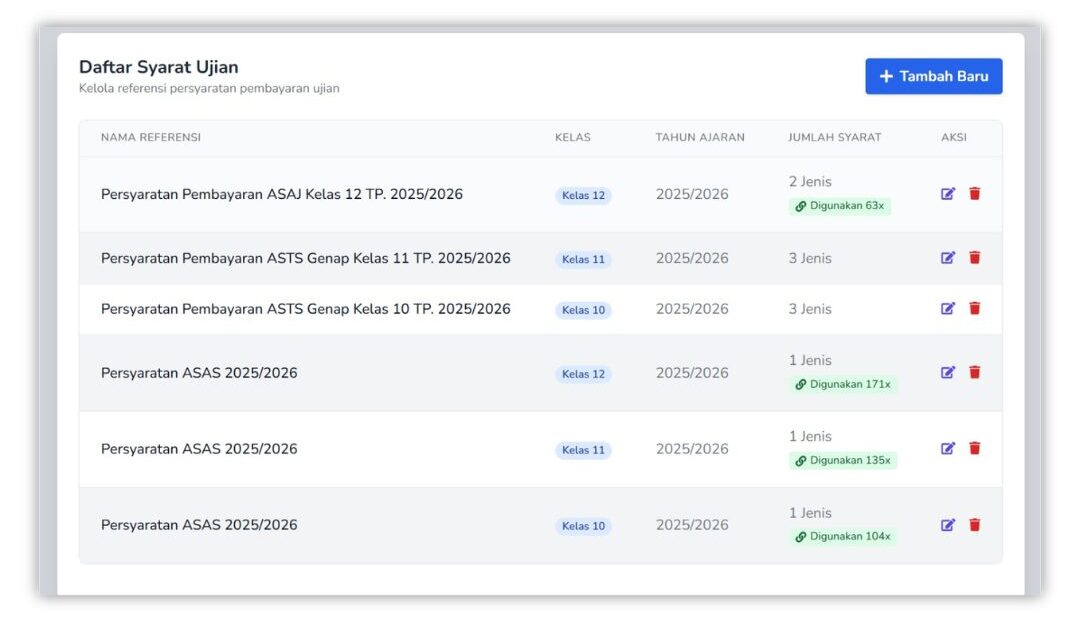This screenshot has height=621, width=1080.
Task: Edit the Persyaratan ASAS Kelas 11 row
Action: point(948,449)
